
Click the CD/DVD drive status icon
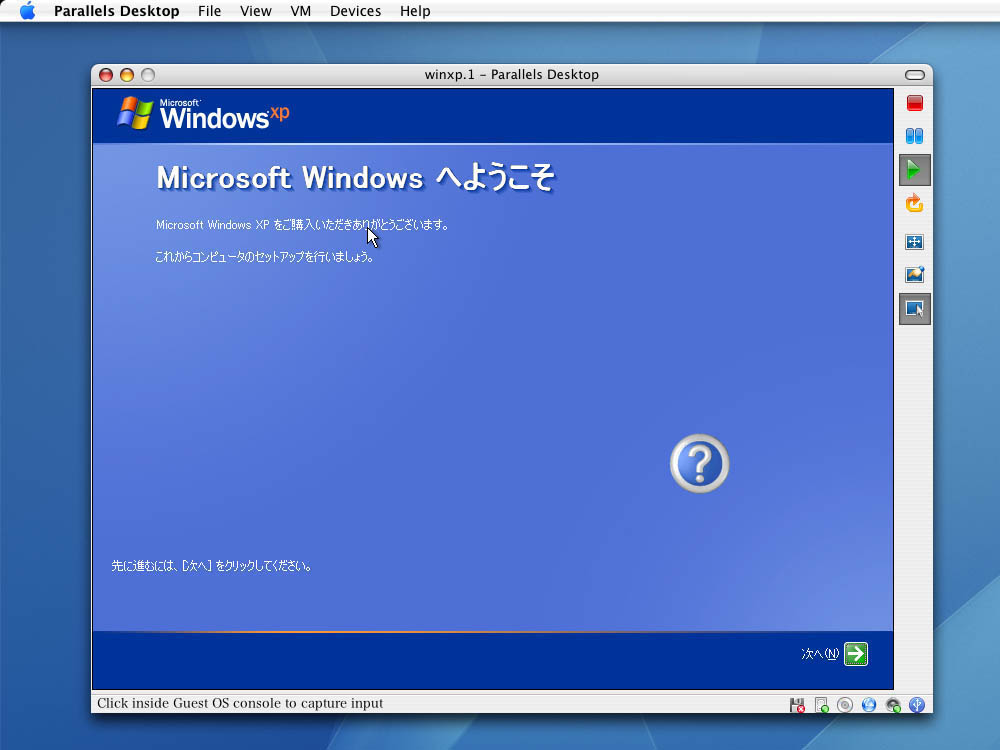(845, 705)
